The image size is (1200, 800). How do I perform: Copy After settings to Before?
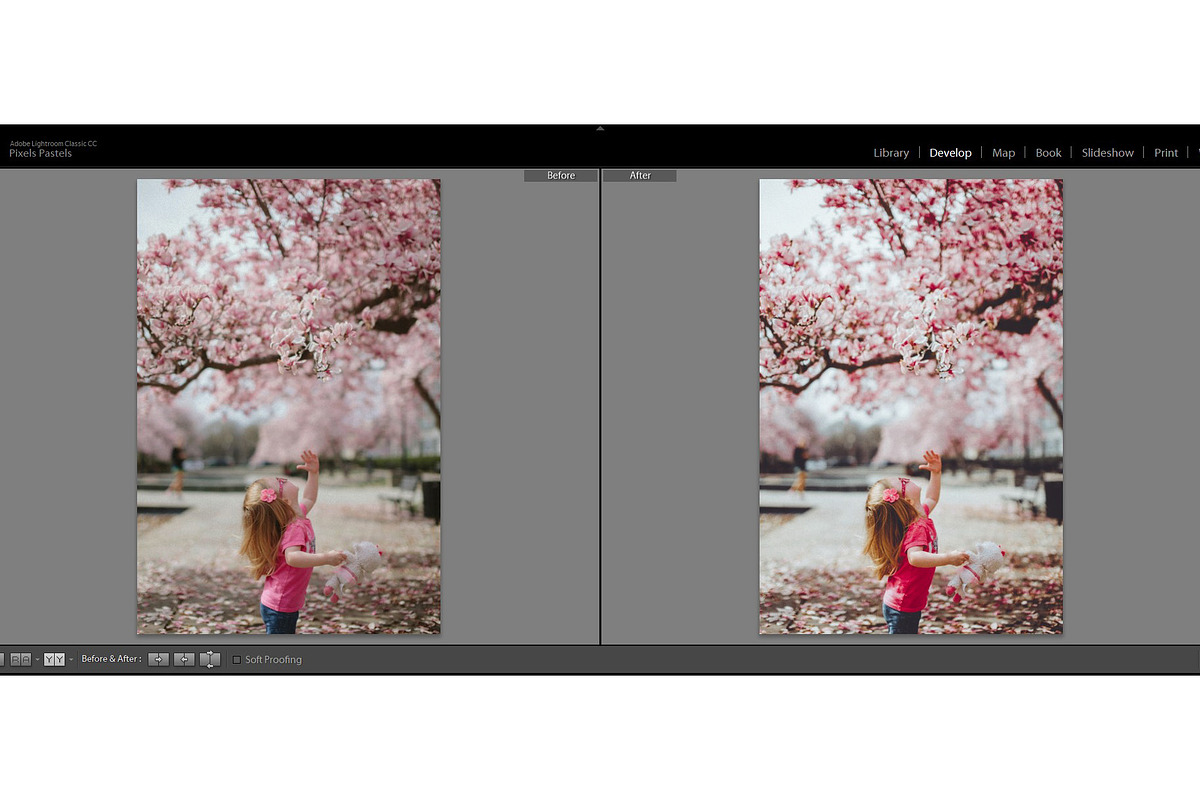[x=184, y=659]
